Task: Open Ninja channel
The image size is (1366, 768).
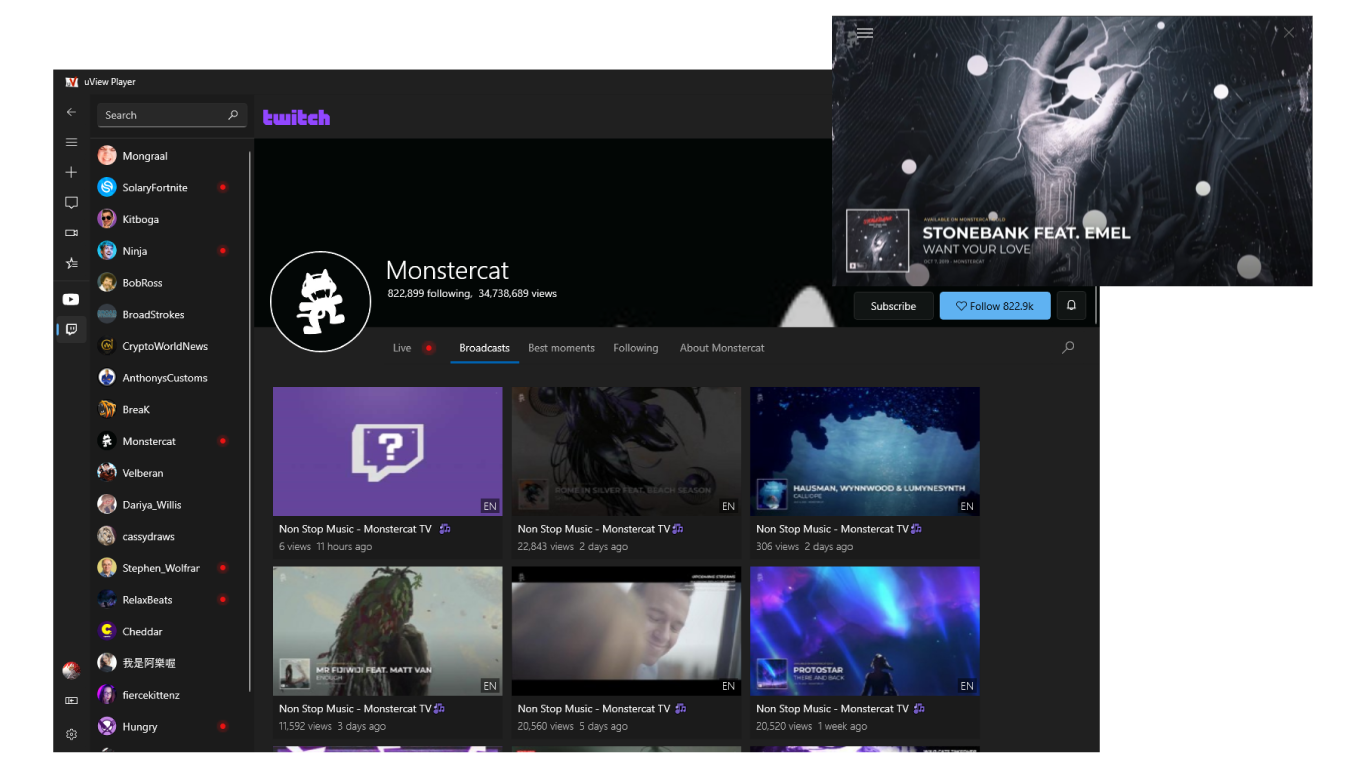Action: [170, 251]
